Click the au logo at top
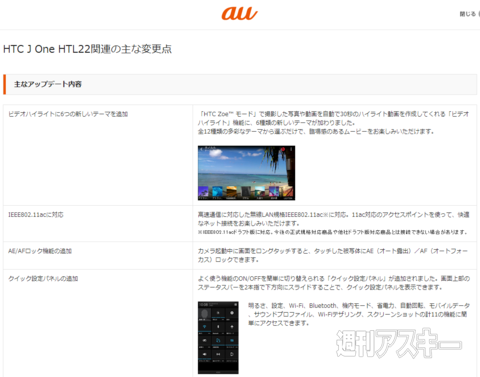This screenshot has width=480, height=377. [239, 13]
